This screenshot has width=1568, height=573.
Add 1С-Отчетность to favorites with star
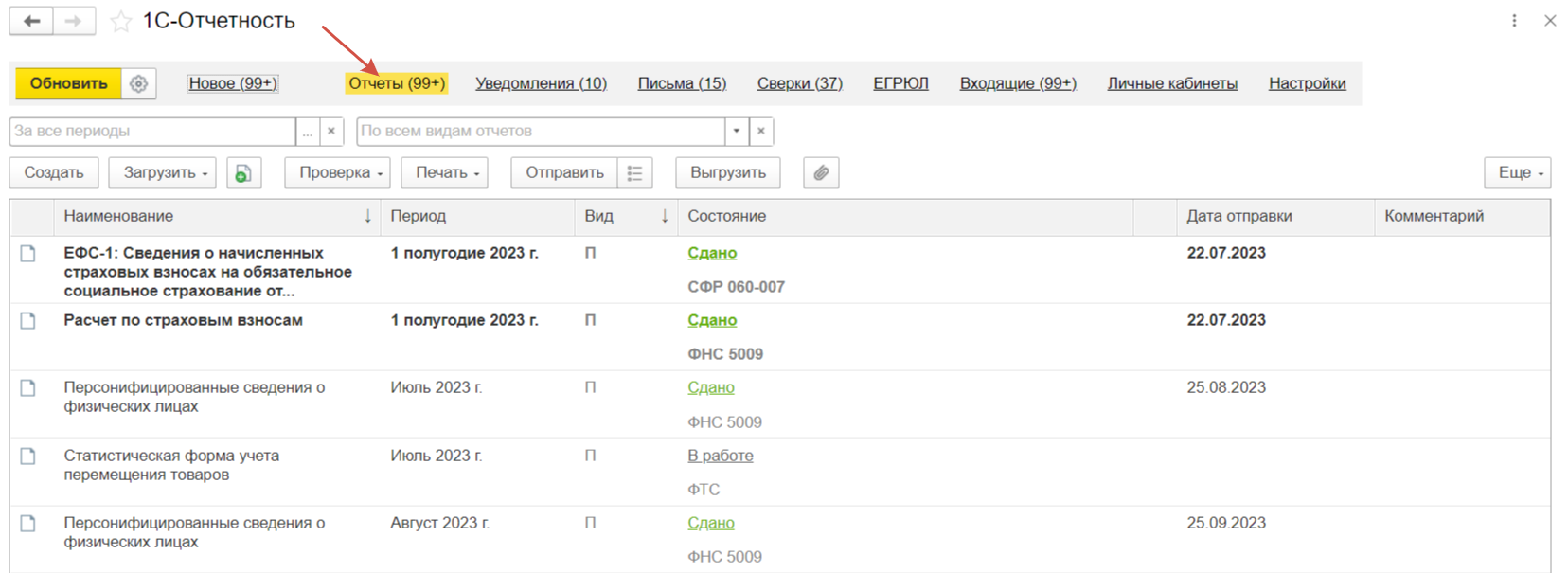(x=121, y=21)
